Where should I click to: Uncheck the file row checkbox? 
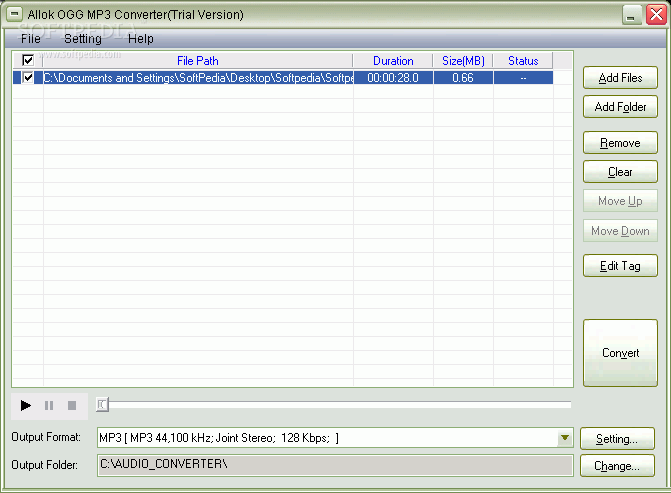coord(28,78)
